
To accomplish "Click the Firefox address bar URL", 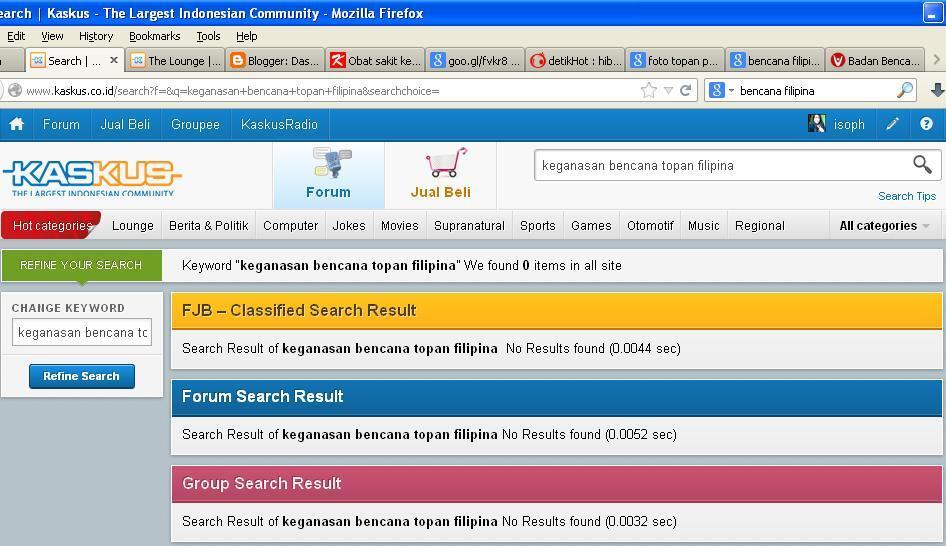I will 332,90.
